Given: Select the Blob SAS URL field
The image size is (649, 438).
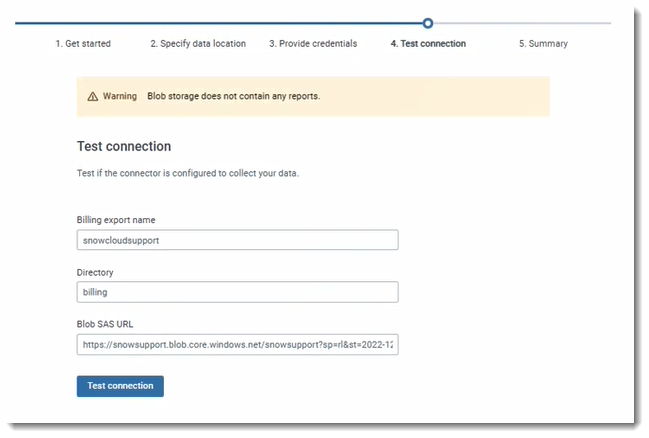Looking at the screenshot, I should tap(238, 344).
